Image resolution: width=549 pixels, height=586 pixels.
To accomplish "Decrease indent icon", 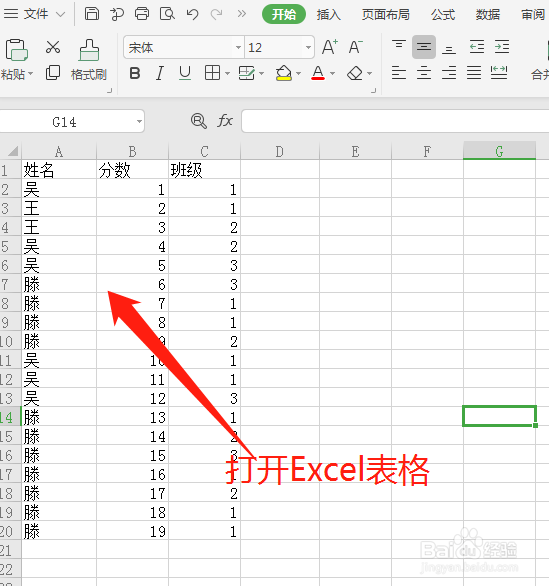I will tap(477, 47).
